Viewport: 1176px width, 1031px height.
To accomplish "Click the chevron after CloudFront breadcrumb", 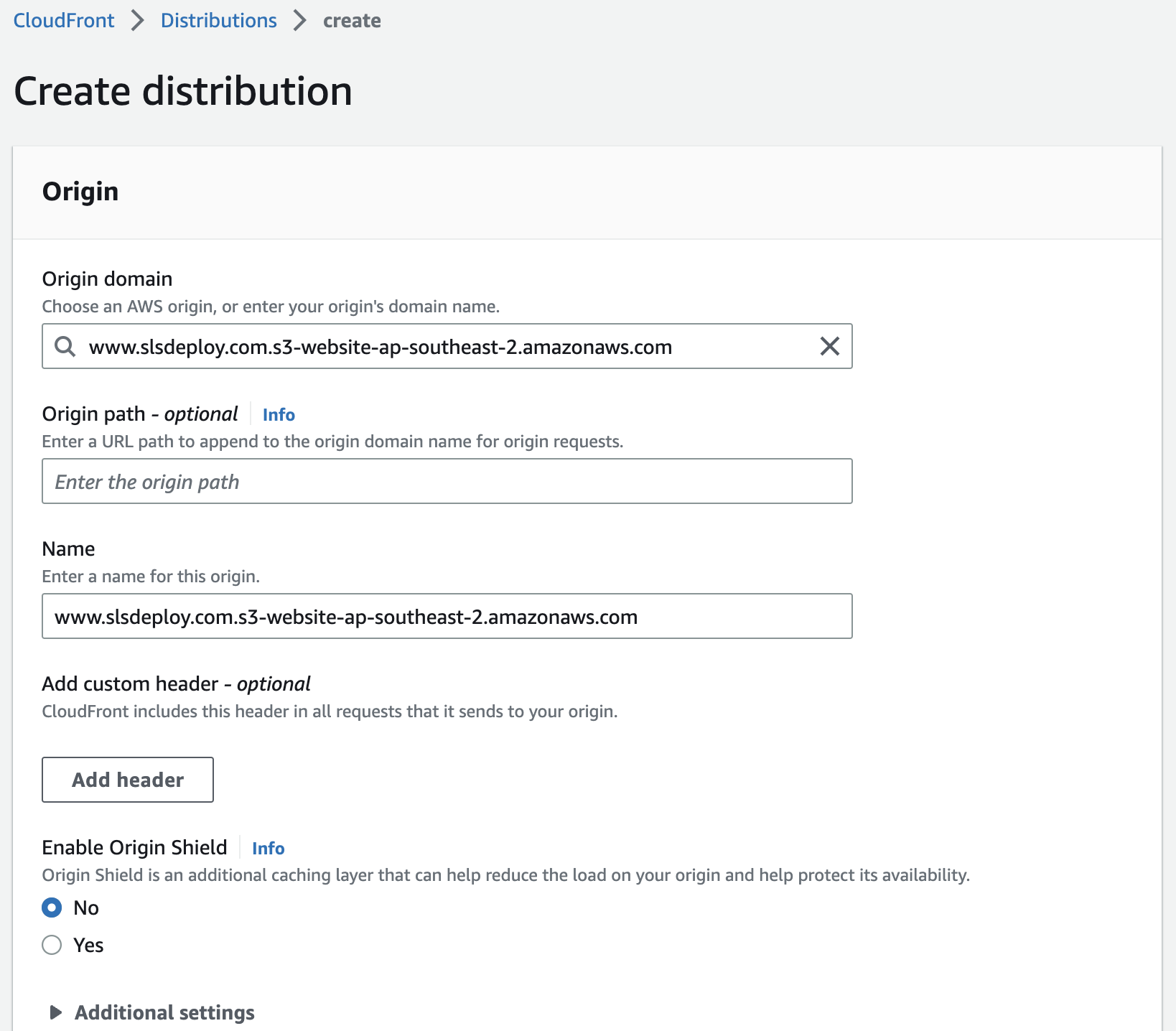I will point(138,20).
